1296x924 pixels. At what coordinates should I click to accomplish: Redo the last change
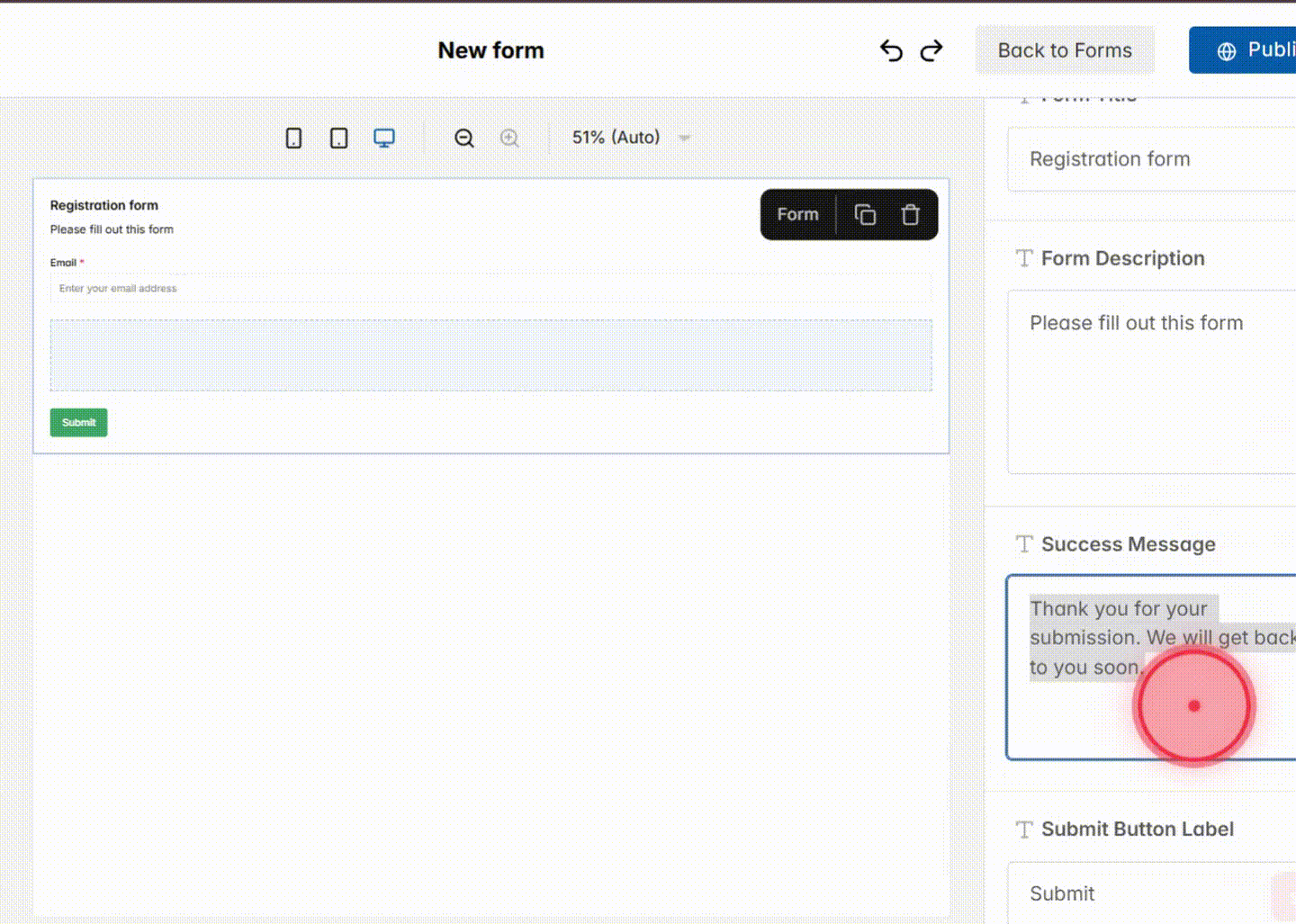point(931,50)
